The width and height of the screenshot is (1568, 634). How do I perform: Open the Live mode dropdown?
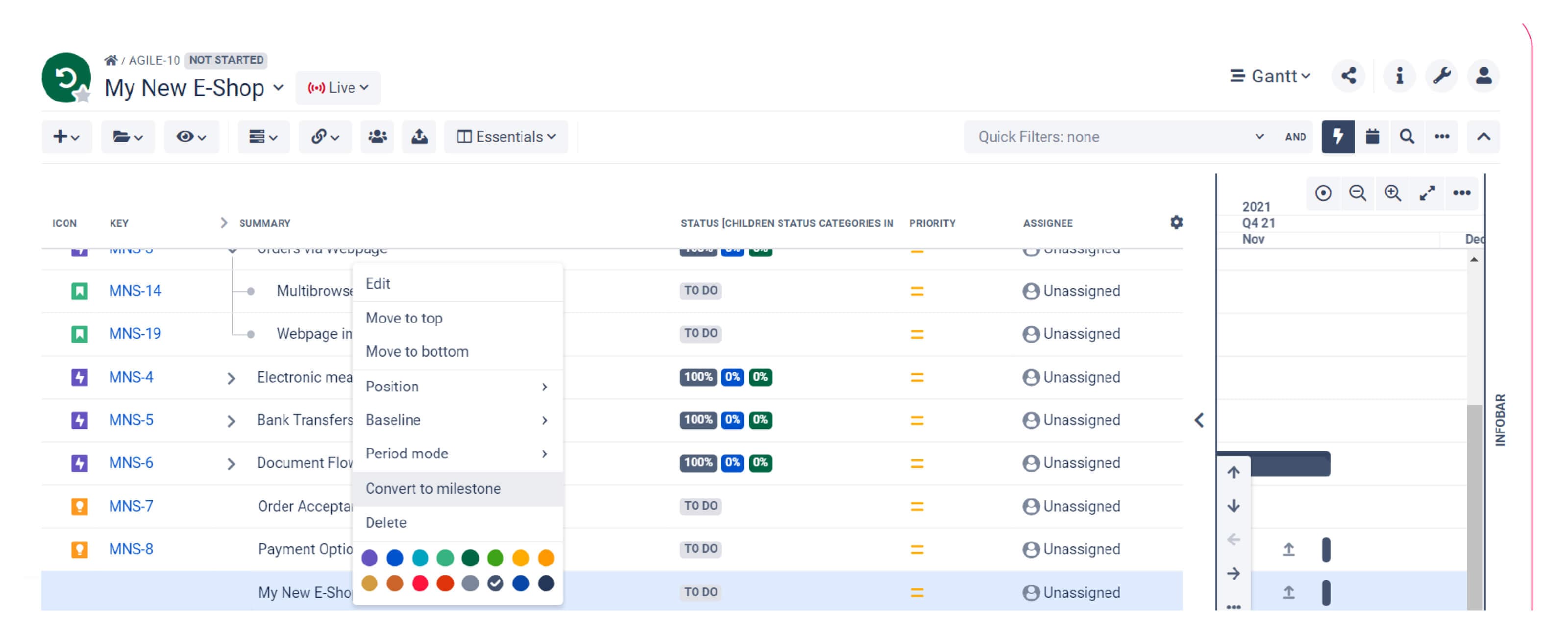(x=338, y=88)
